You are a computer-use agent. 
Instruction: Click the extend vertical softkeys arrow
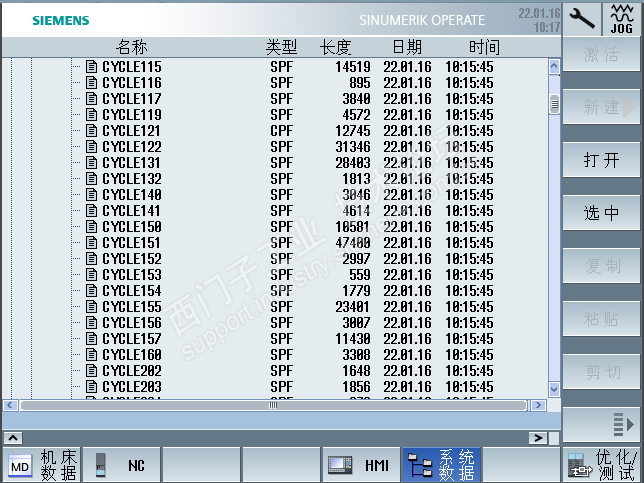click(x=601, y=425)
